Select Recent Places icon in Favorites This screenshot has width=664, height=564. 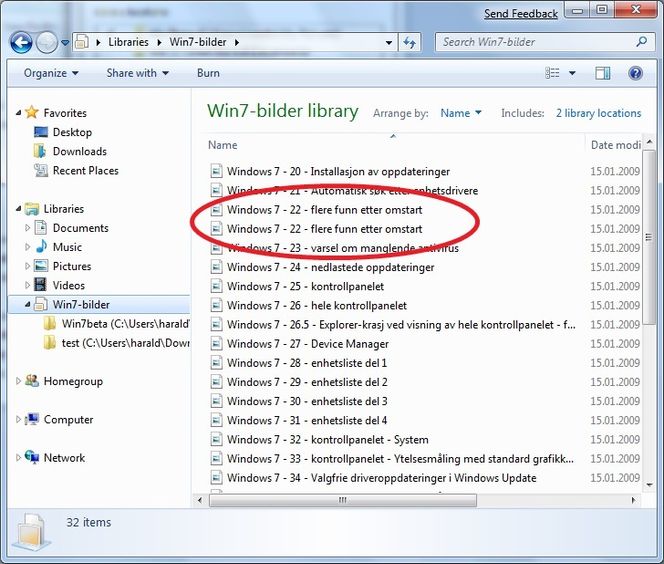(x=41, y=170)
